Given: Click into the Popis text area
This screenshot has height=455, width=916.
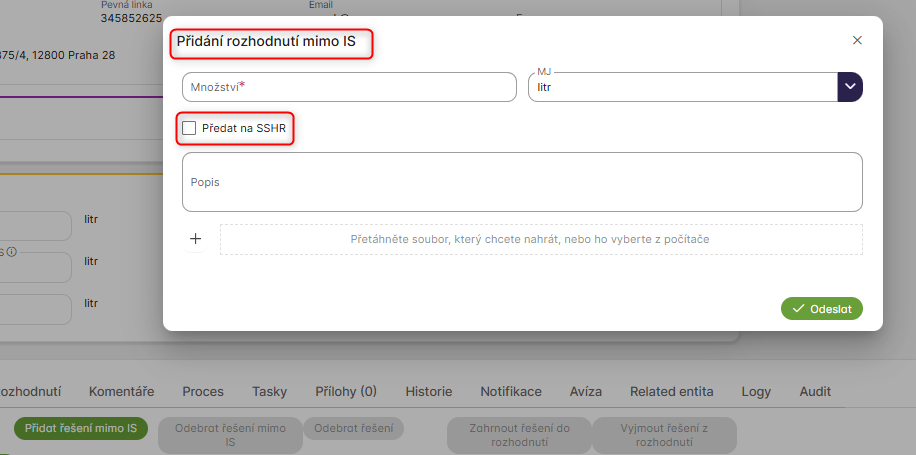Looking at the screenshot, I should coord(521,182).
